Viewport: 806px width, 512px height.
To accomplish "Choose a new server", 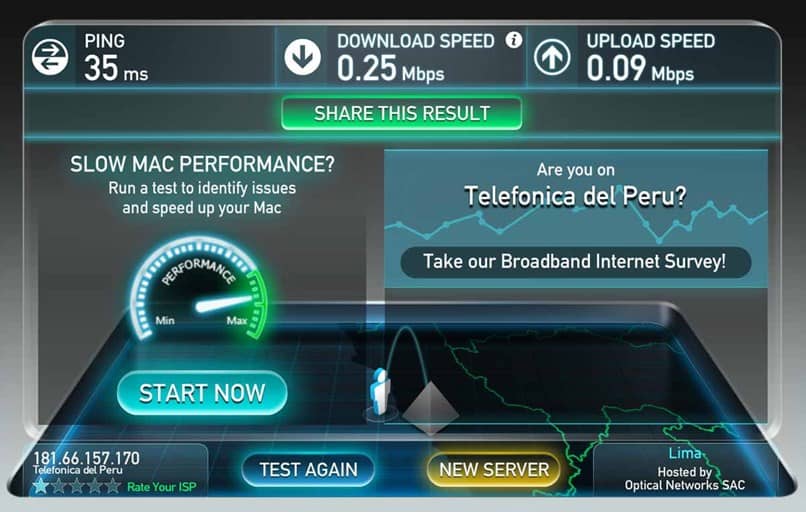I will pos(494,470).
